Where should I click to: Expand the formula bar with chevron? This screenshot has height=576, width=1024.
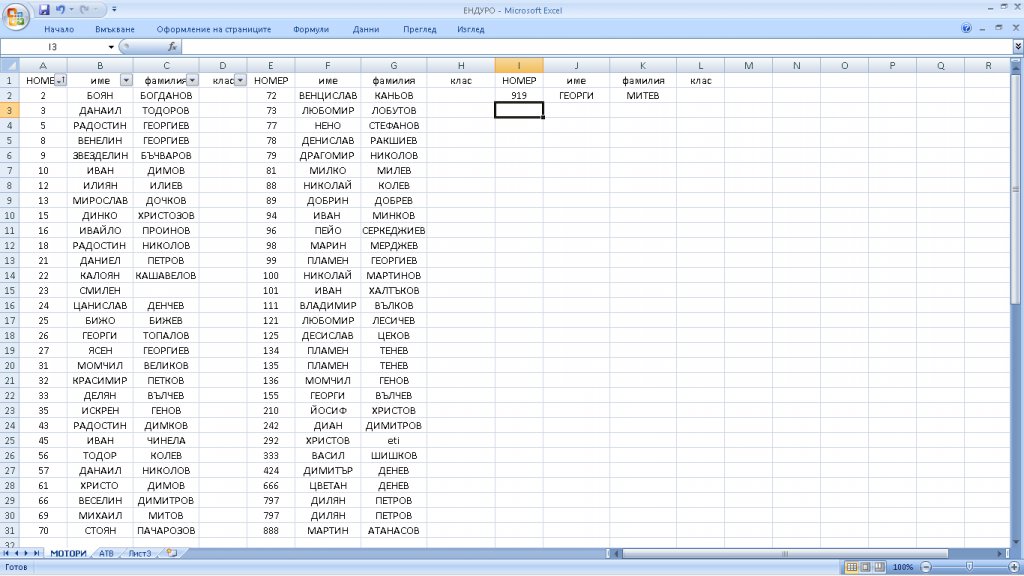tap(1017, 47)
